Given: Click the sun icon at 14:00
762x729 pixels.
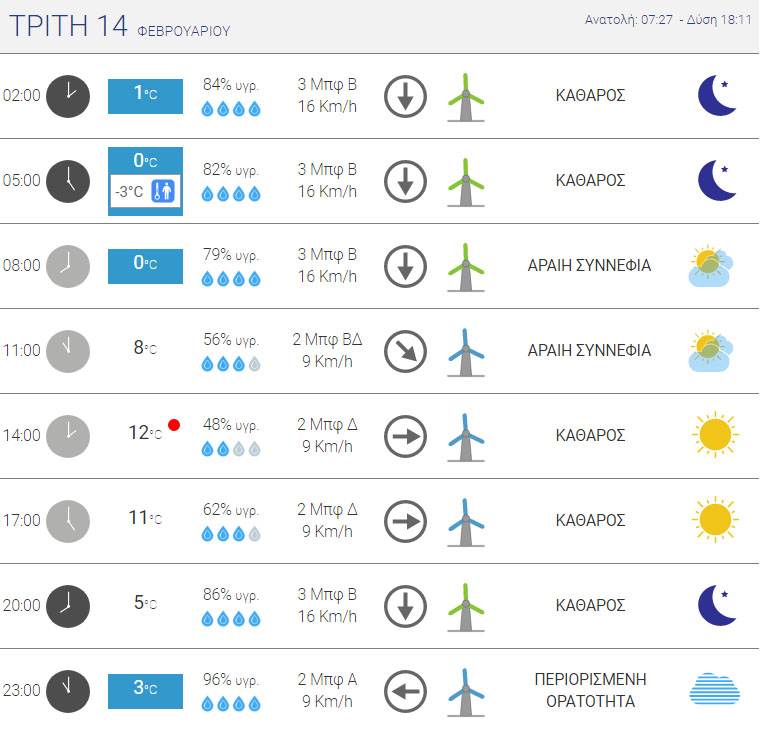Looking at the screenshot, I should pyautogui.click(x=715, y=436).
